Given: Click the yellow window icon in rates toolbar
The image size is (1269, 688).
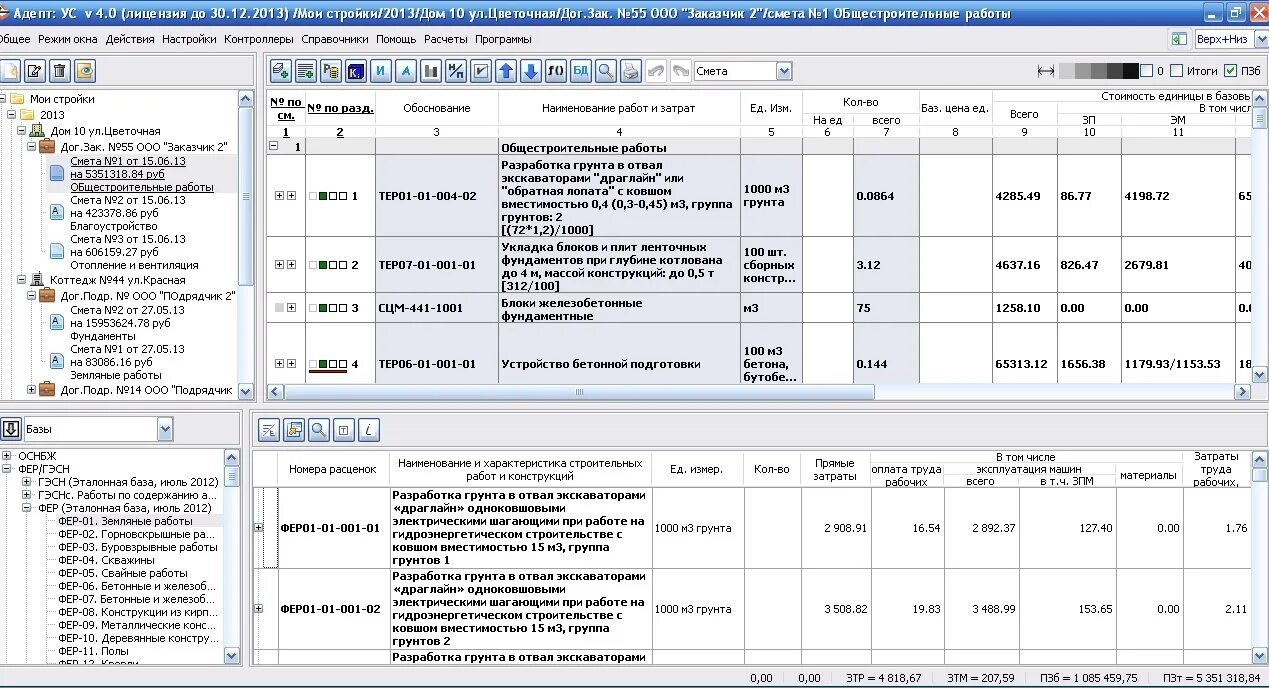Looking at the screenshot, I should (x=294, y=430).
